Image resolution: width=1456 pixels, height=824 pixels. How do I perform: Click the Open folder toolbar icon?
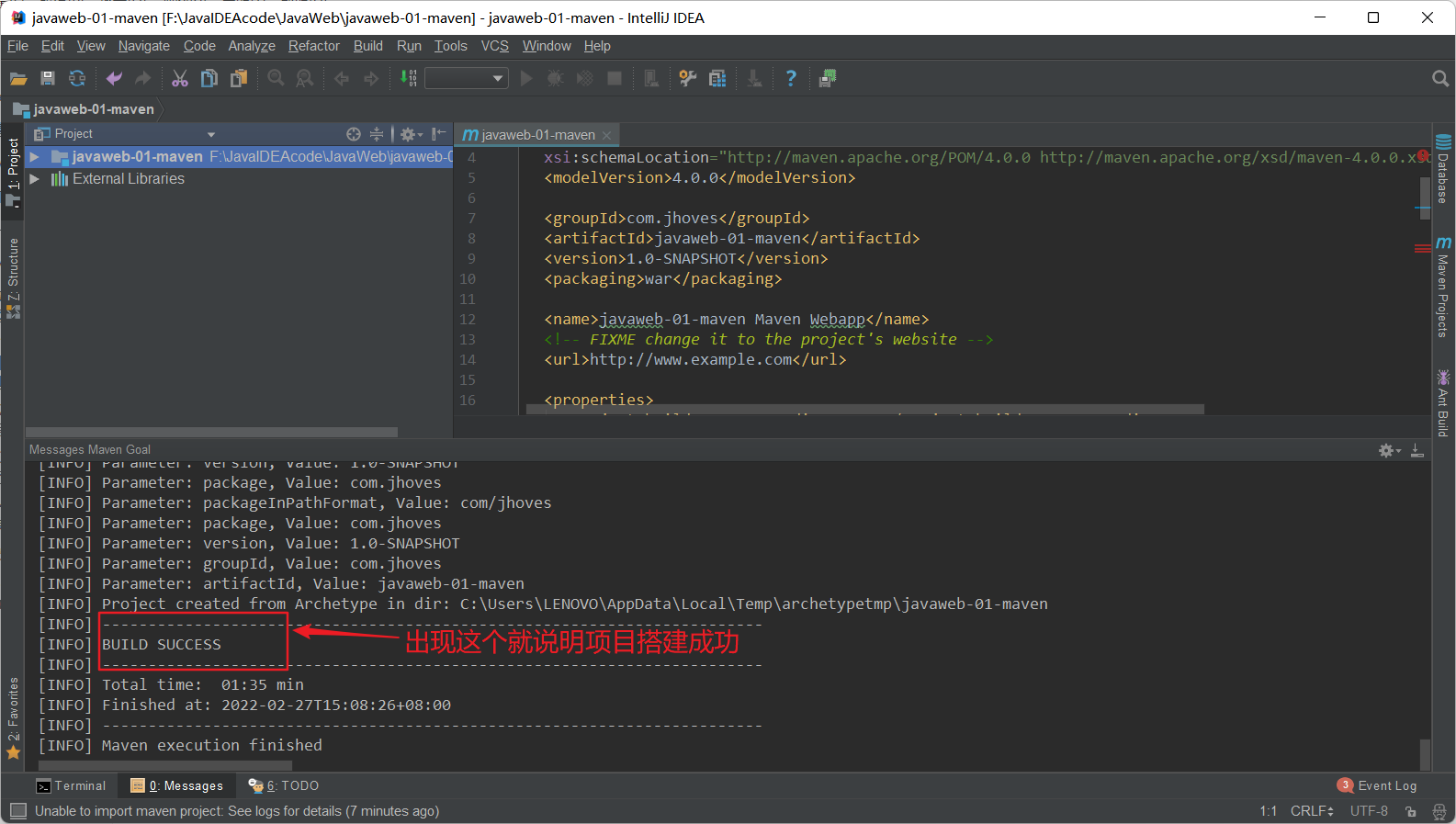point(18,79)
